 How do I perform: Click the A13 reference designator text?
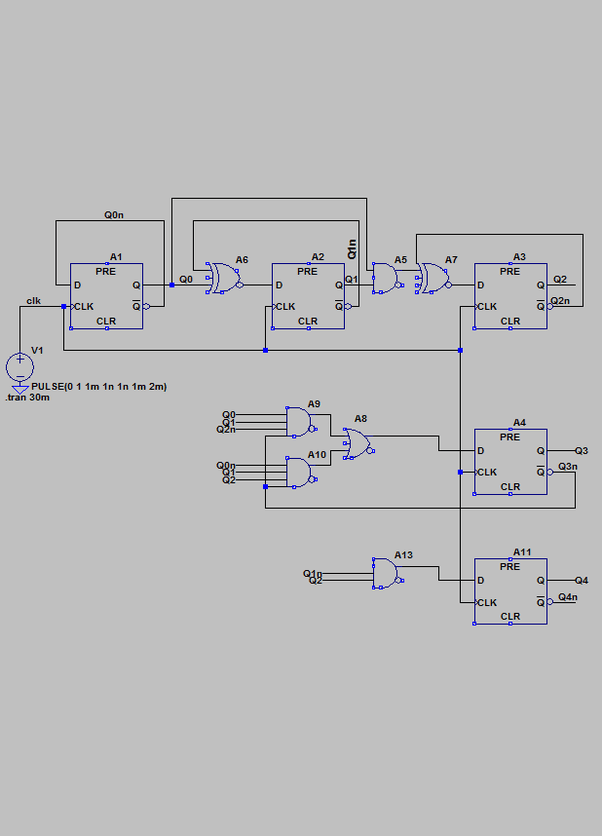click(404, 555)
